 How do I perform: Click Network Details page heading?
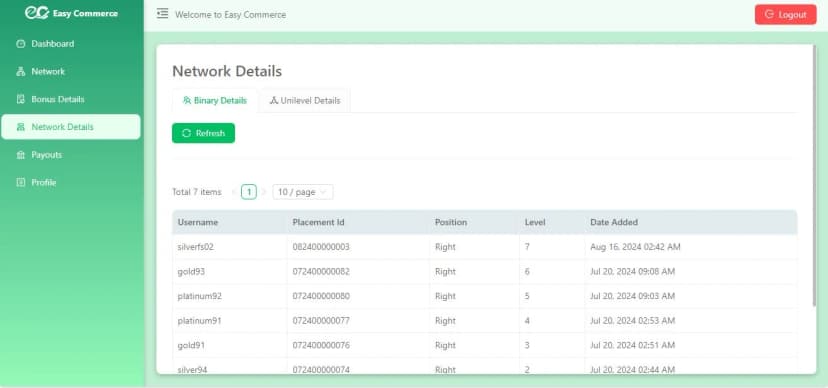[227, 71]
